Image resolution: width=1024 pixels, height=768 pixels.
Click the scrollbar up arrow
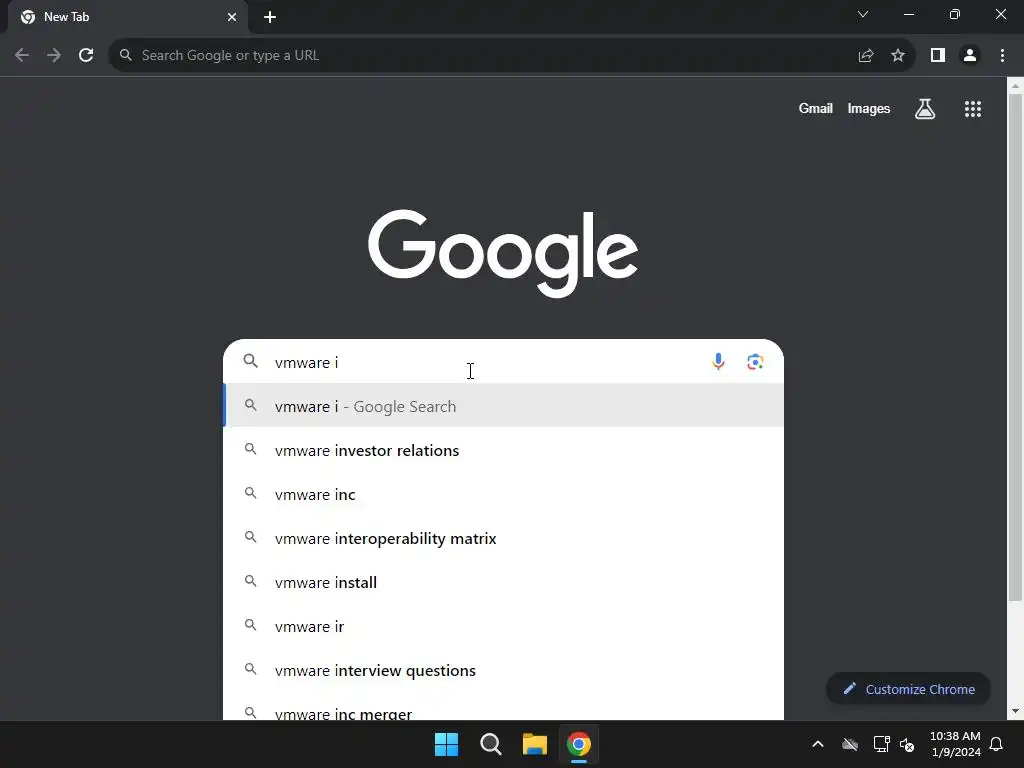point(1015,86)
